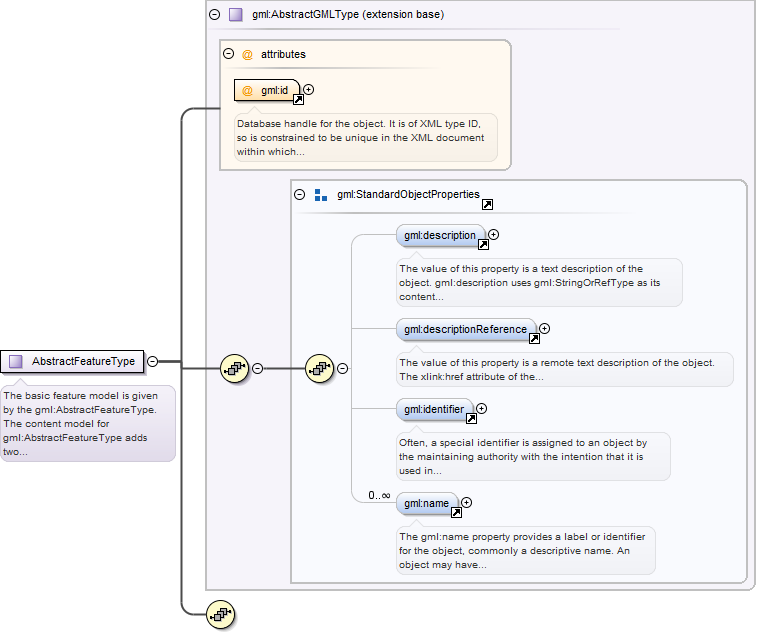Click the AbstractFeatureType description text

tap(88, 423)
